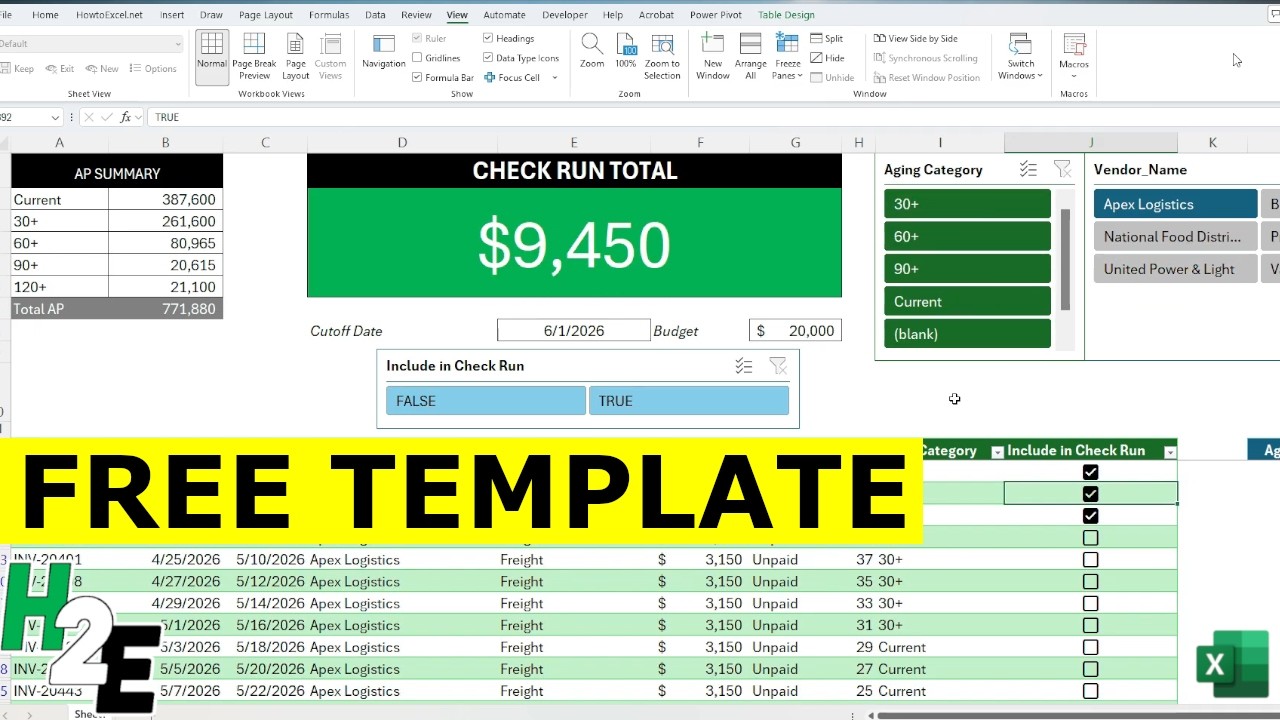
Task: Expand the Focus Cell dropdown arrow
Action: (555, 77)
